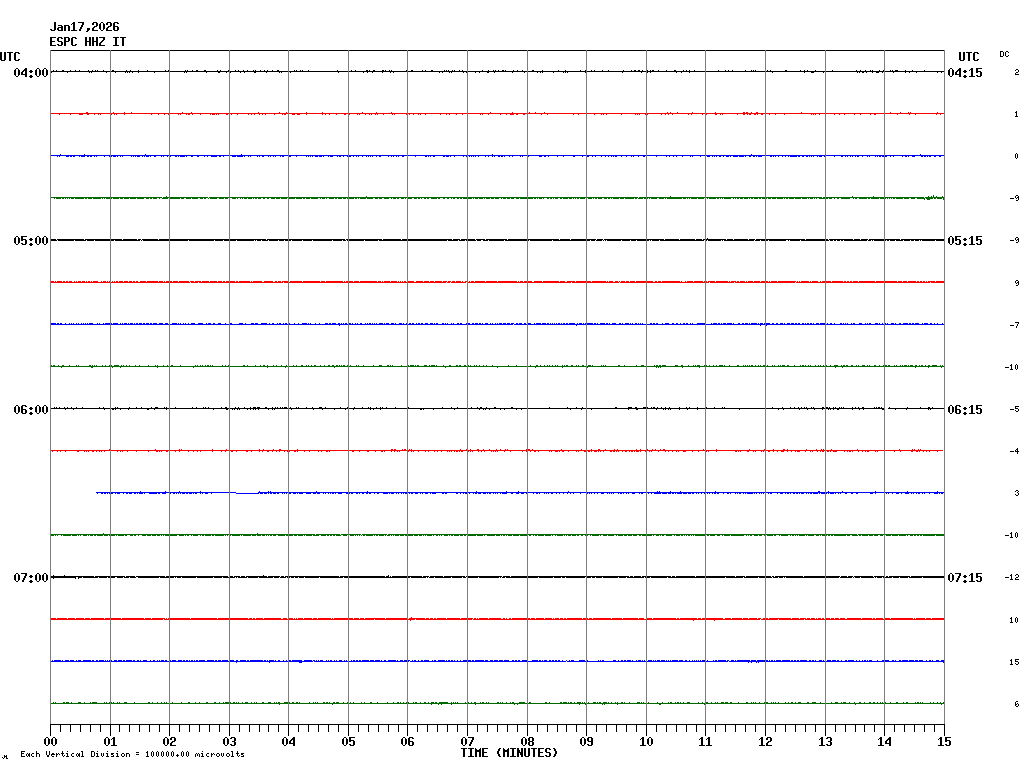Select the ESPC HHZ IT station label

pyautogui.click(x=88, y=42)
